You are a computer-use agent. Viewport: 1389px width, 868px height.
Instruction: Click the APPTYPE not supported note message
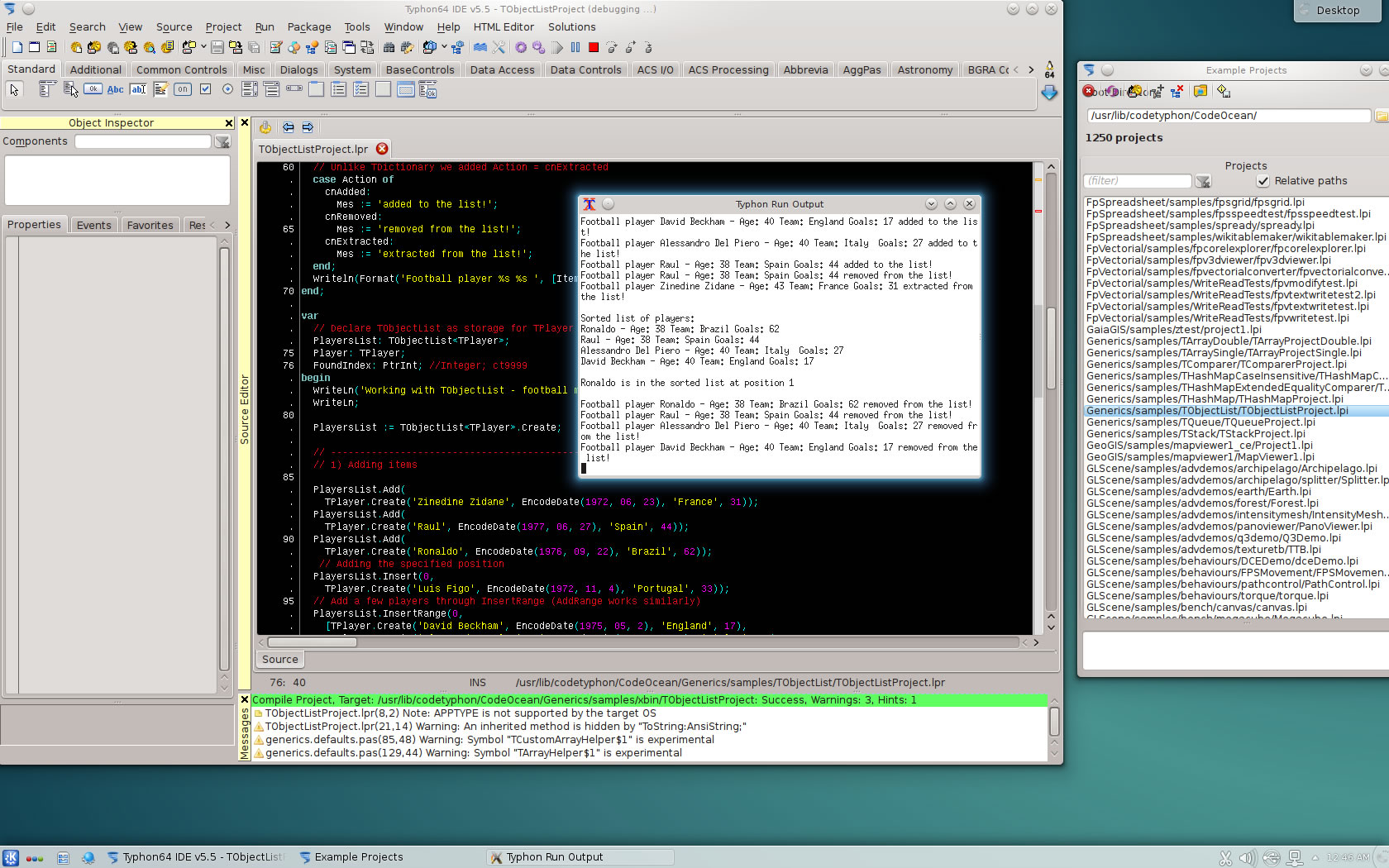[460, 713]
